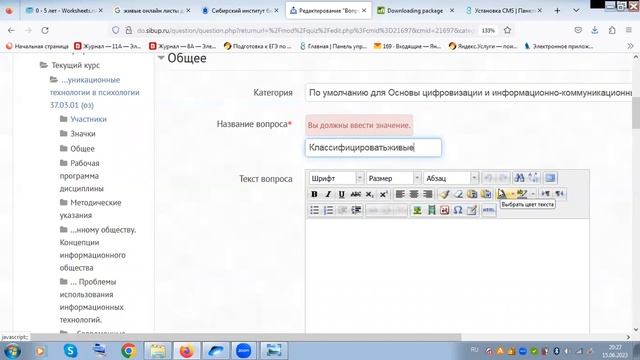Image resolution: width=640 pixels, height=360 pixels.
Task: Insert a bulleted list
Action: click(x=314, y=210)
